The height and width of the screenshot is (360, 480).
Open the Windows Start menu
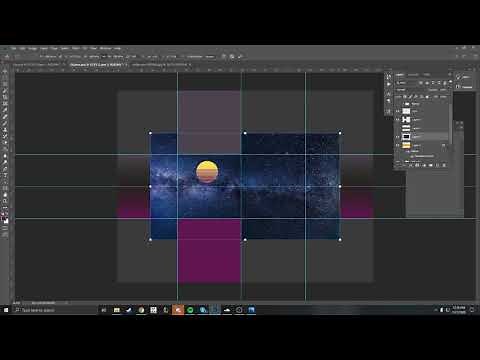click(x=6, y=310)
